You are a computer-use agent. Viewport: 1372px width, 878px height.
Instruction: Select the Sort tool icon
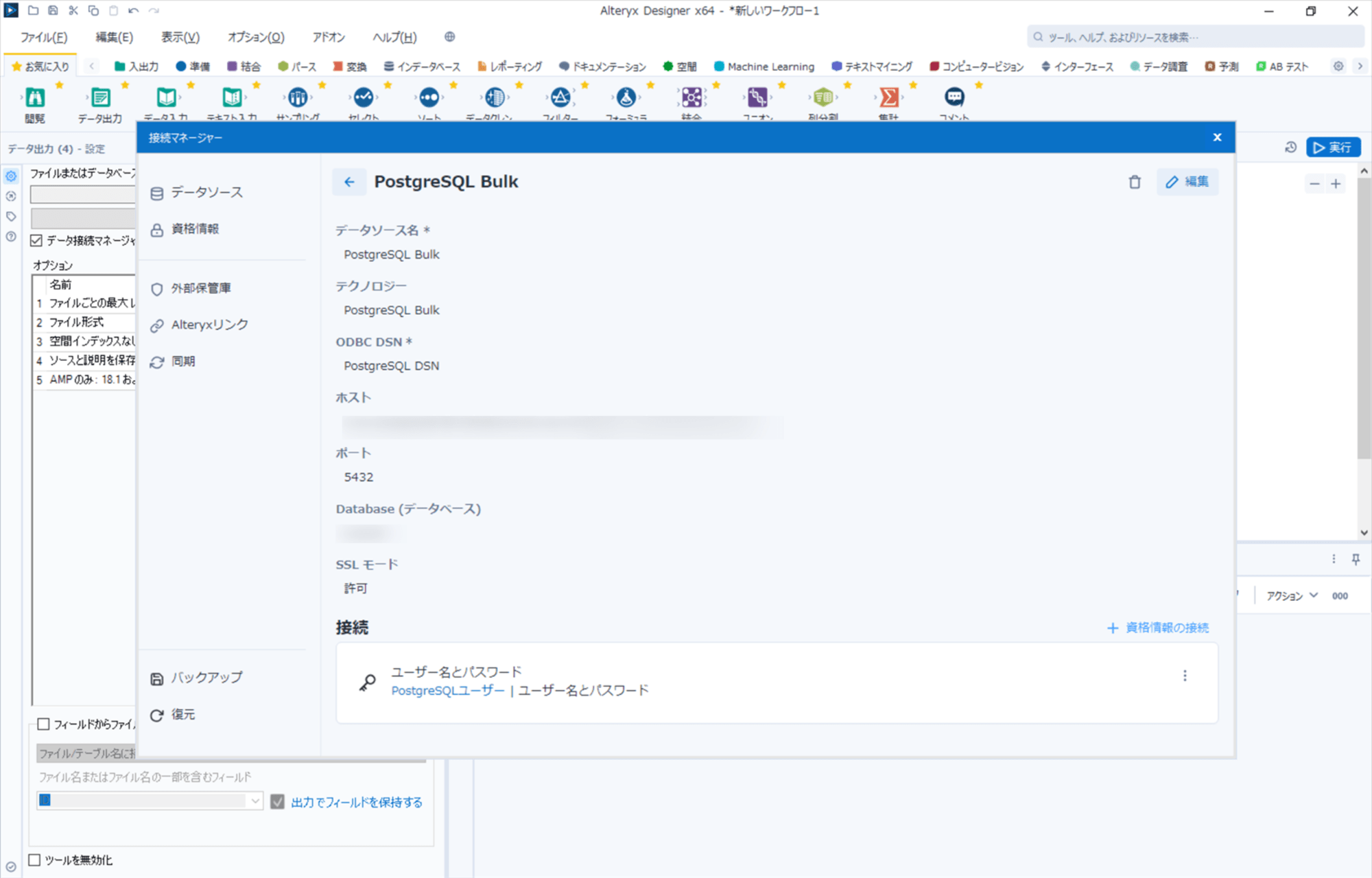tap(429, 97)
